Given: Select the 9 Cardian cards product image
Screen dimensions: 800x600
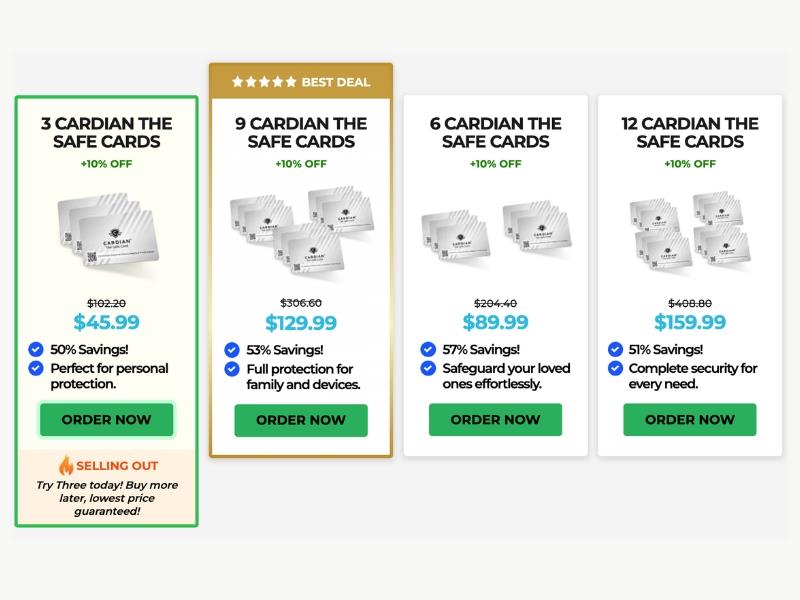Looking at the screenshot, I should pyautogui.click(x=301, y=228).
